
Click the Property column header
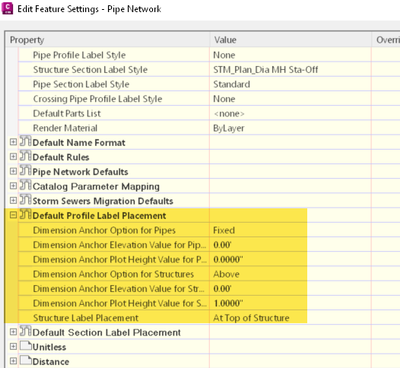pos(108,40)
